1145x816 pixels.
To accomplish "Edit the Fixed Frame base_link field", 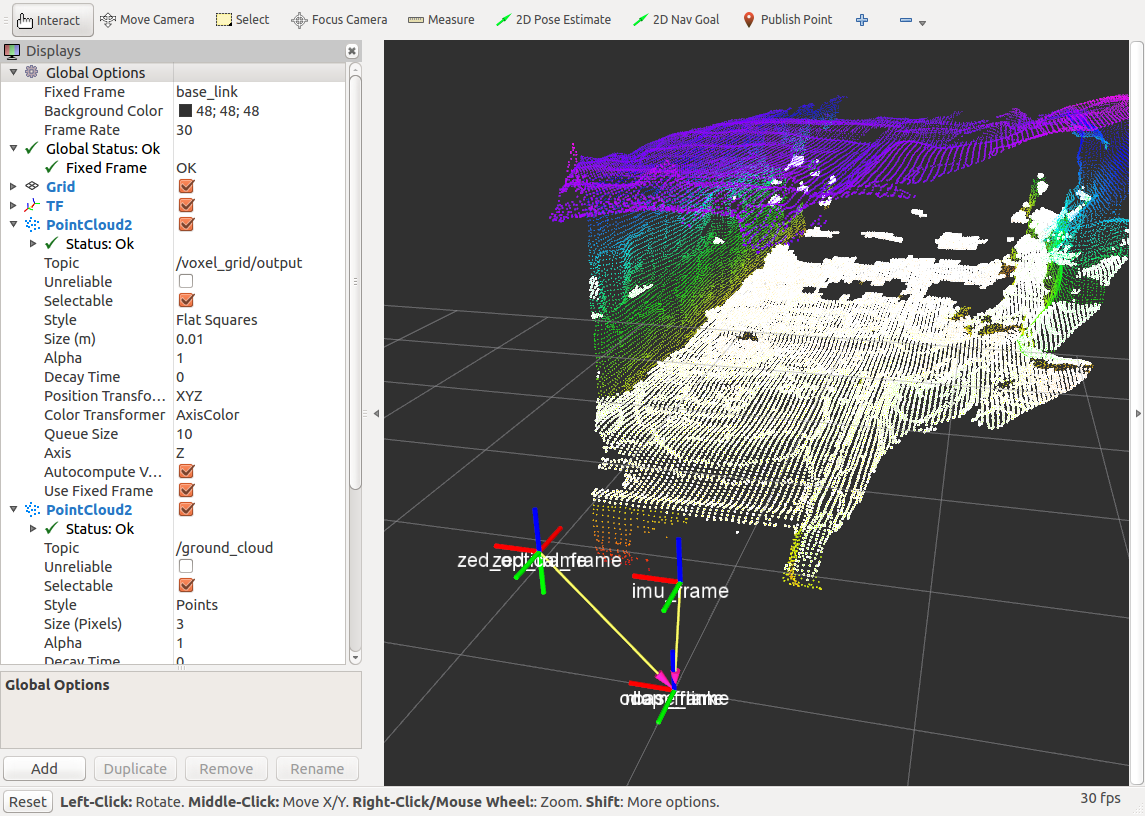I will tap(260, 92).
